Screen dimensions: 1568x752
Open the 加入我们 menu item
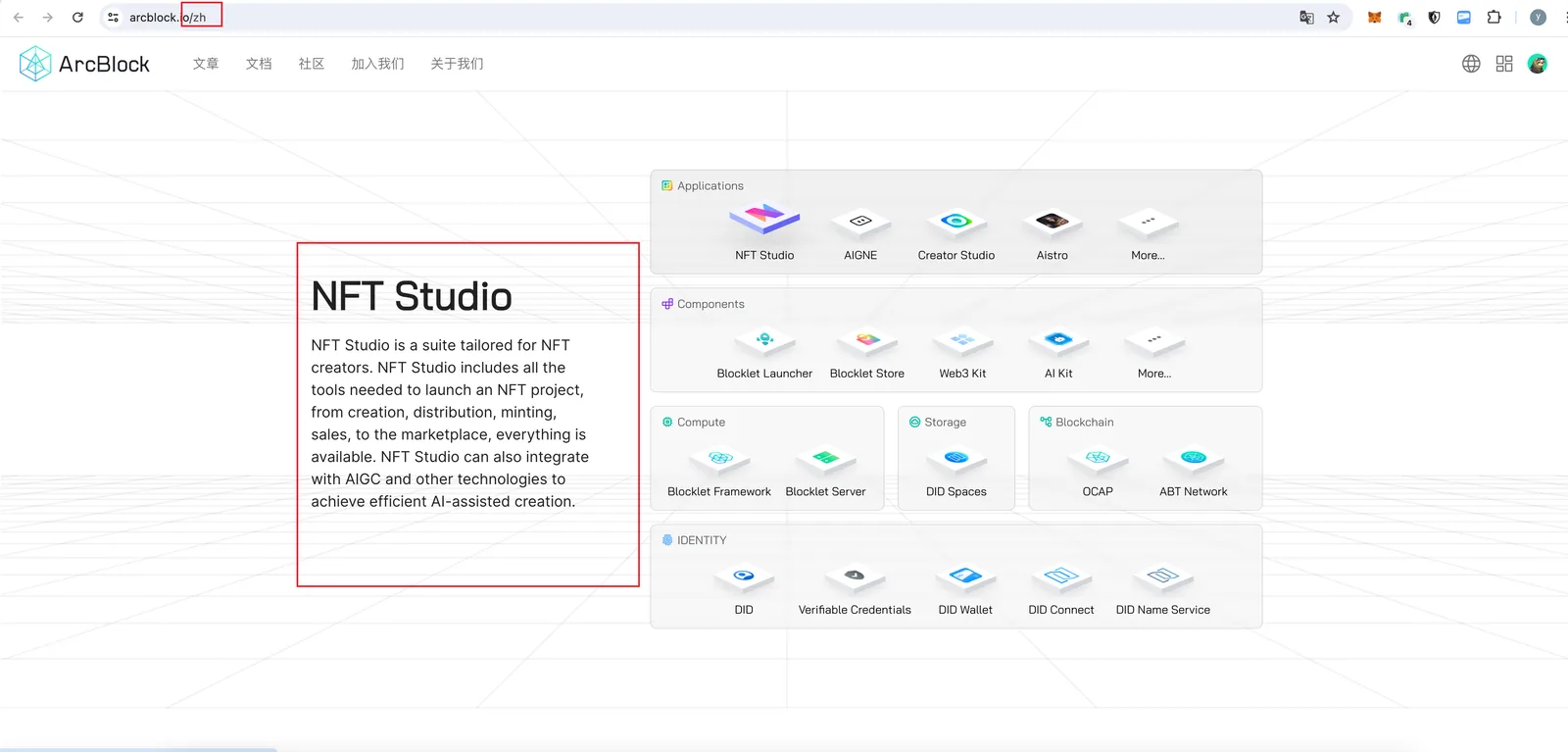pyautogui.click(x=377, y=64)
